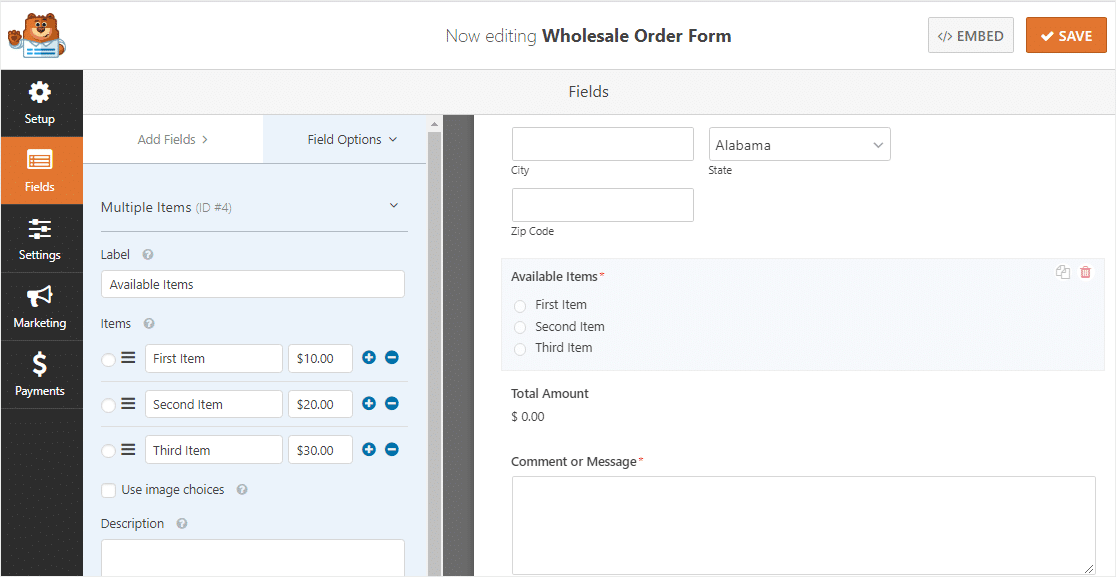Grab the Third Item reorder handle

coord(128,450)
